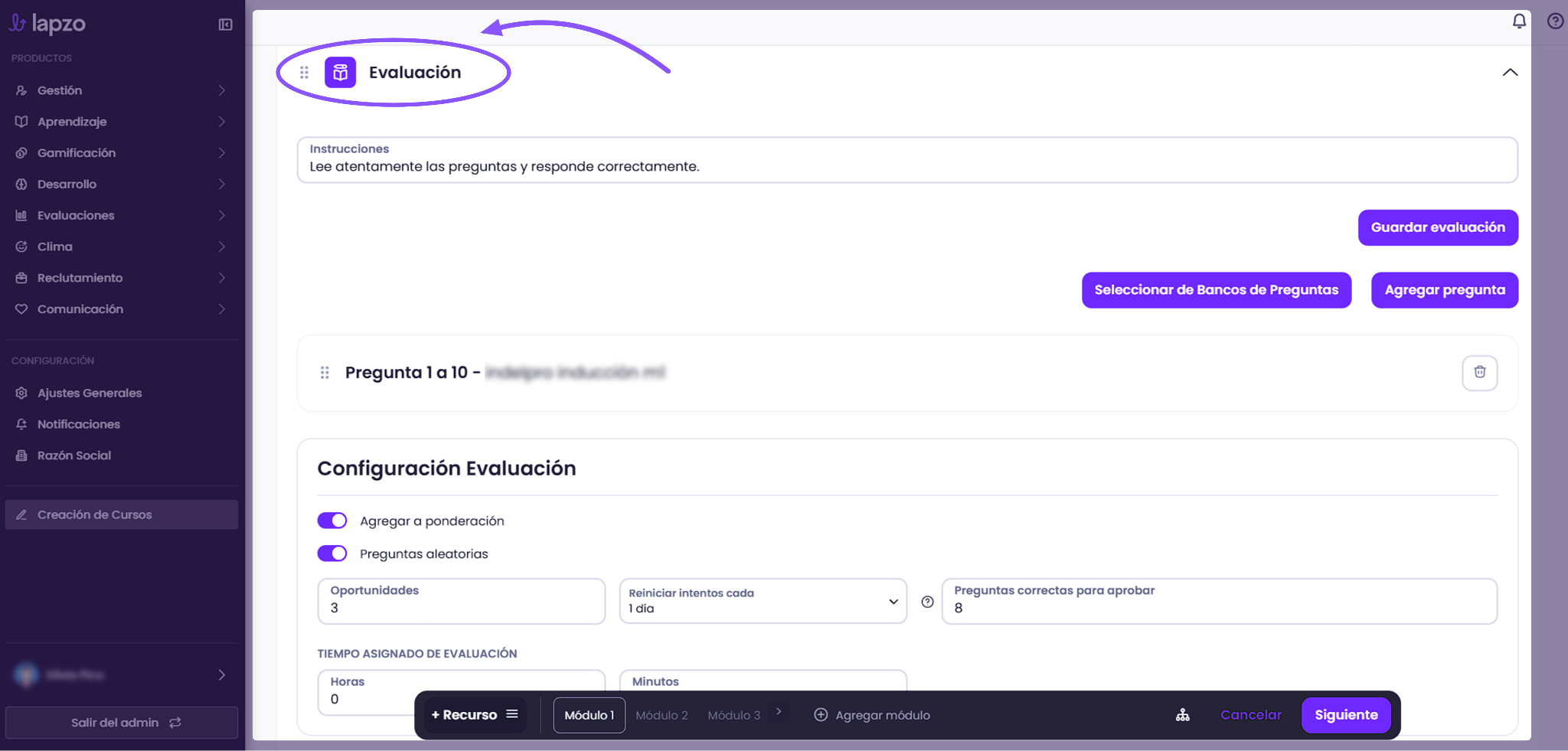Viewport: 1568px width, 751px height.
Task: Click Seleccionar de Bancos de Preguntas
Action: coord(1216,290)
